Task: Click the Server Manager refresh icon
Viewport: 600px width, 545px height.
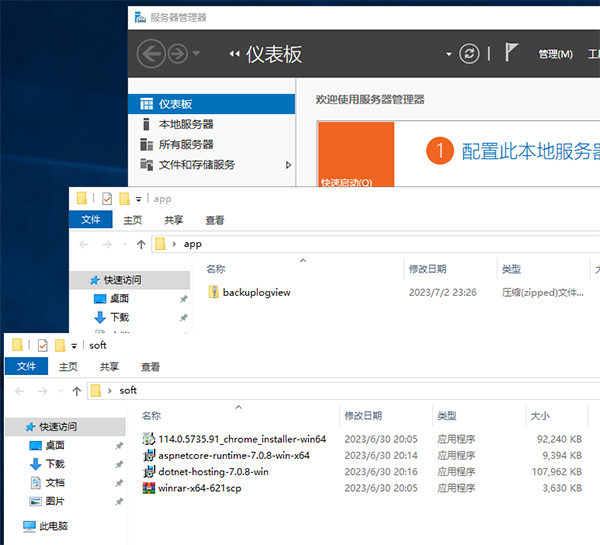Action: (x=469, y=54)
